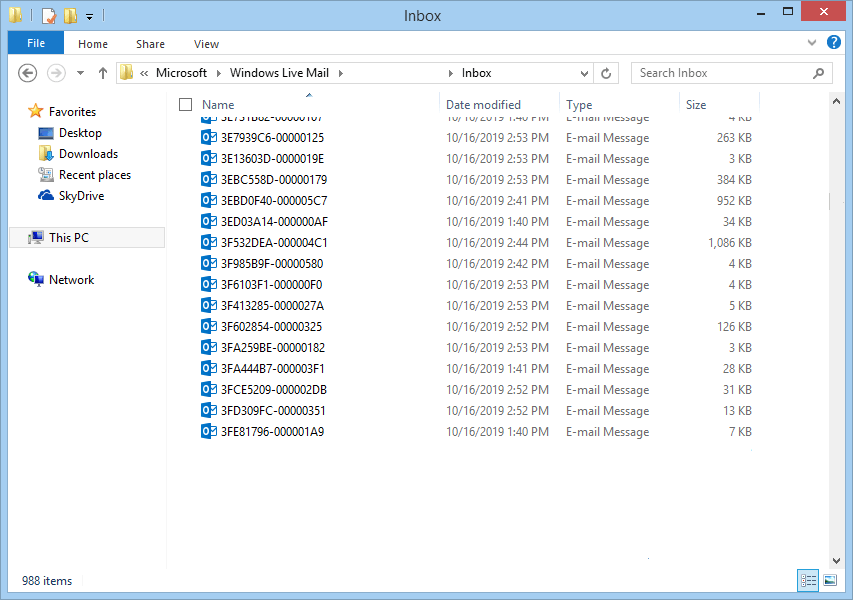853x600 pixels.
Task: Select Network in navigation pane
Action: coord(71,280)
